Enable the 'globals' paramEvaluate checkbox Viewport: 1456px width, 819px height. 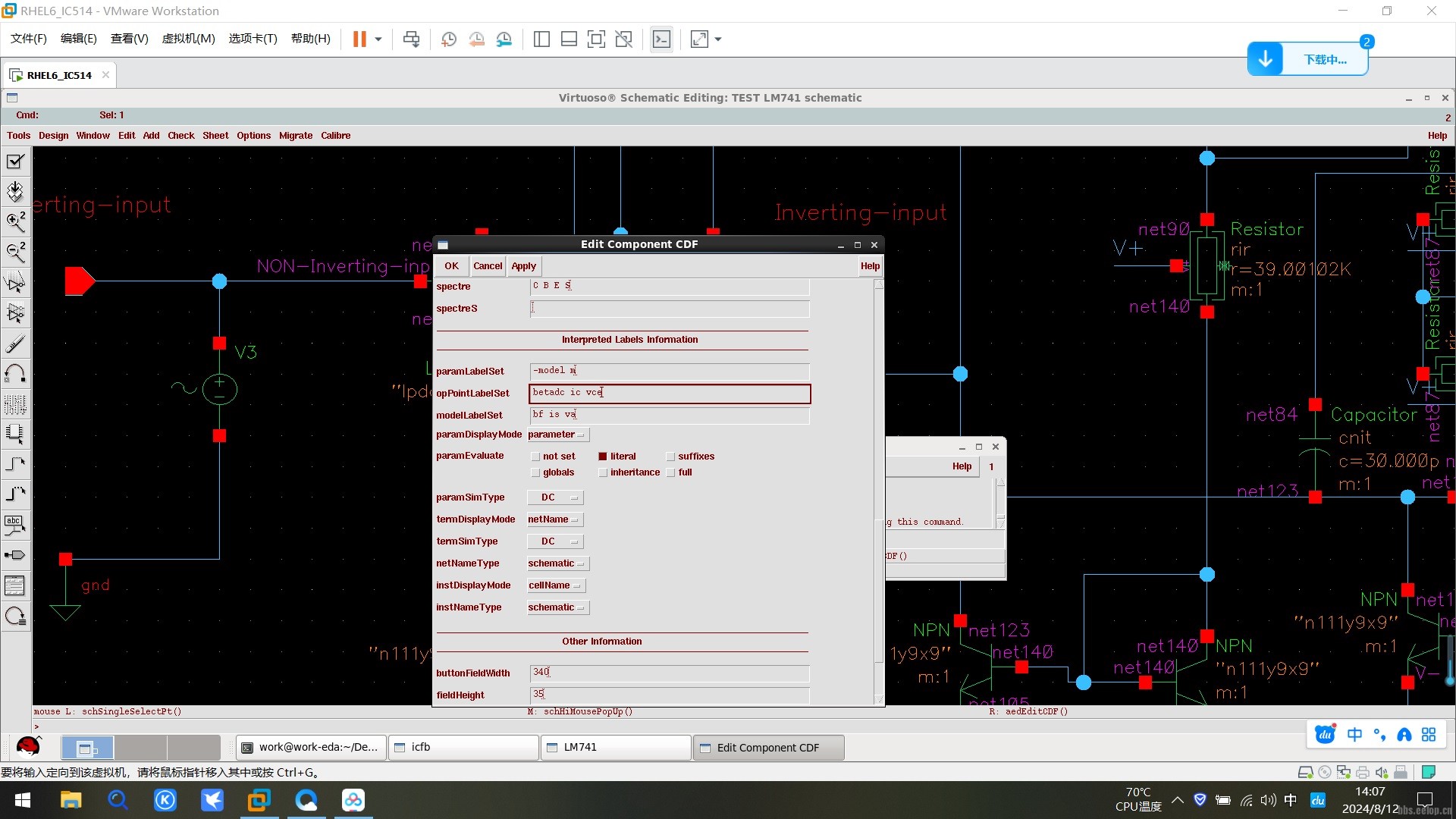tap(535, 472)
